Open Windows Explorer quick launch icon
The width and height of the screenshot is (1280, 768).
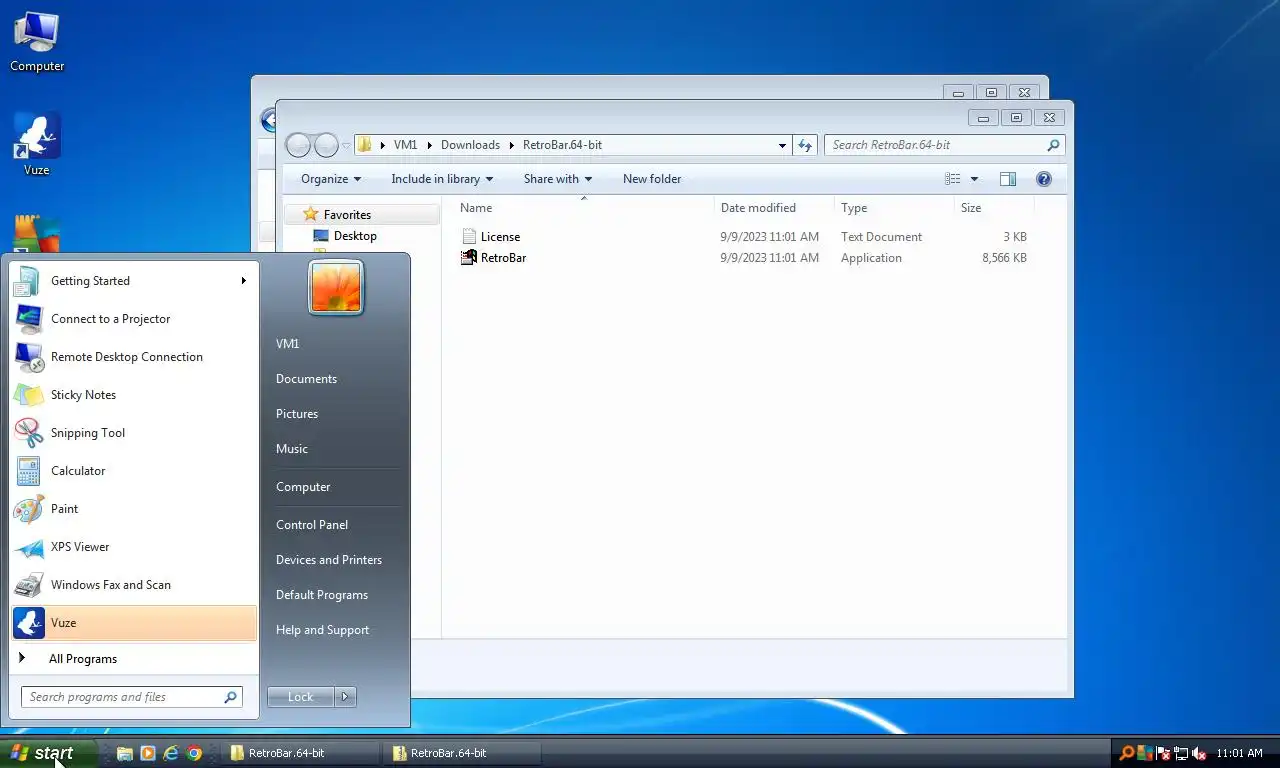125,753
